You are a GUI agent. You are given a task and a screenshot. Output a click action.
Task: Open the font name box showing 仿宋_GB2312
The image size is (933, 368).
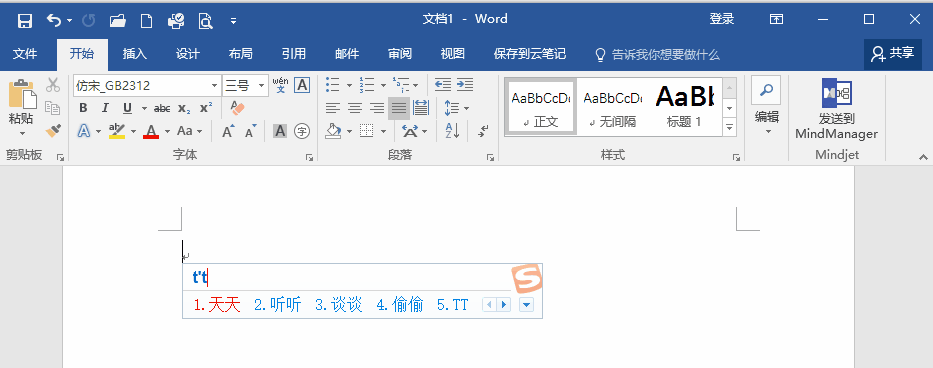147,86
